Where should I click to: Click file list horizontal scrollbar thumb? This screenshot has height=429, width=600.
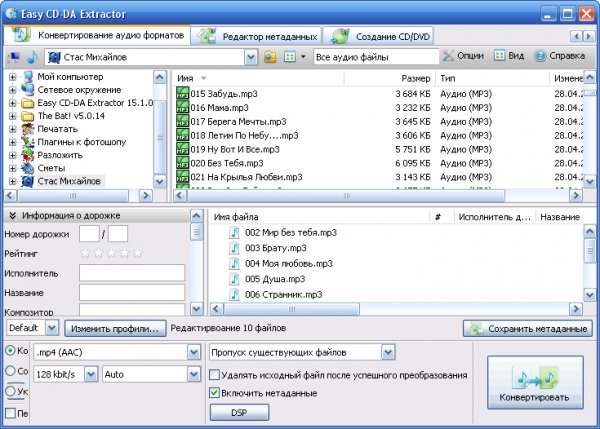(x=346, y=196)
